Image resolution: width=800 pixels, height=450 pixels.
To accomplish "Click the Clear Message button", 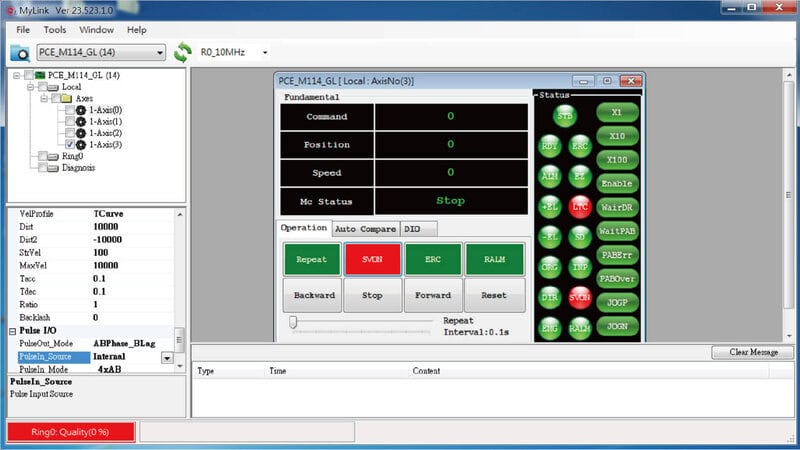I will pos(753,352).
